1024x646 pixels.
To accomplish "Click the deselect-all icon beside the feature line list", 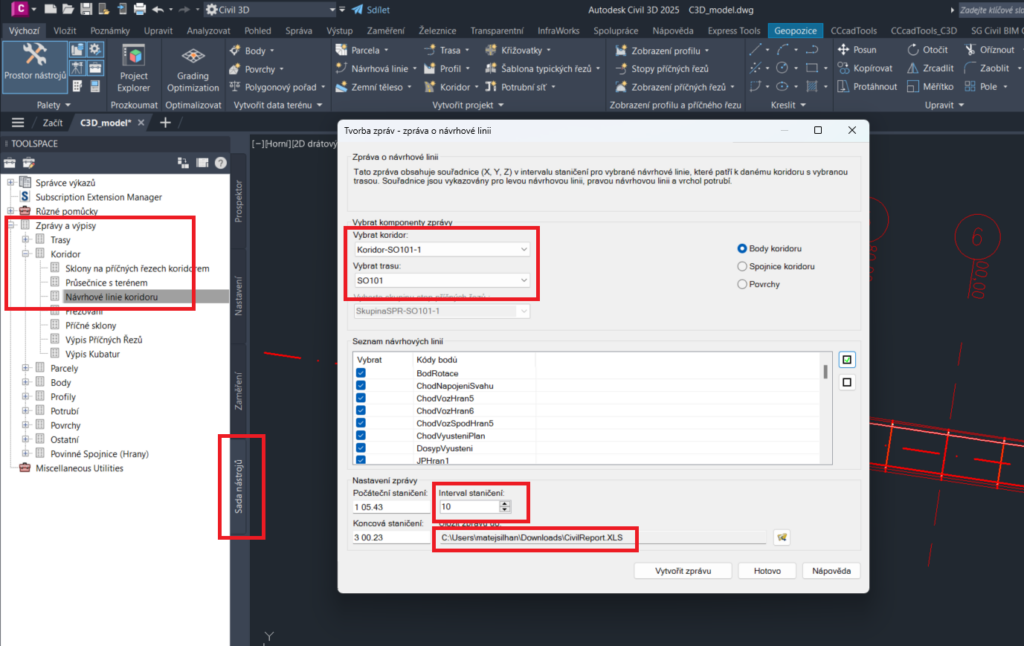I will tap(847, 382).
